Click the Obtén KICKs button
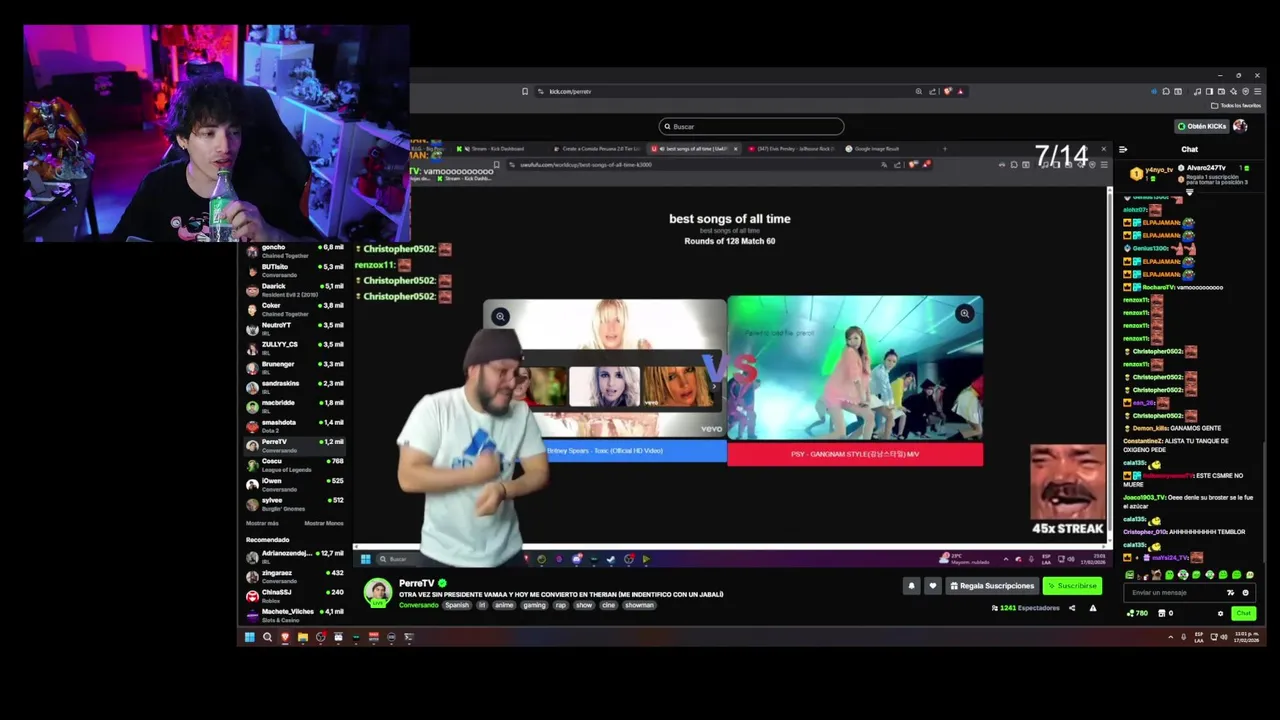Screen dimensions: 1280x720 pyautogui.click(x=1201, y=126)
